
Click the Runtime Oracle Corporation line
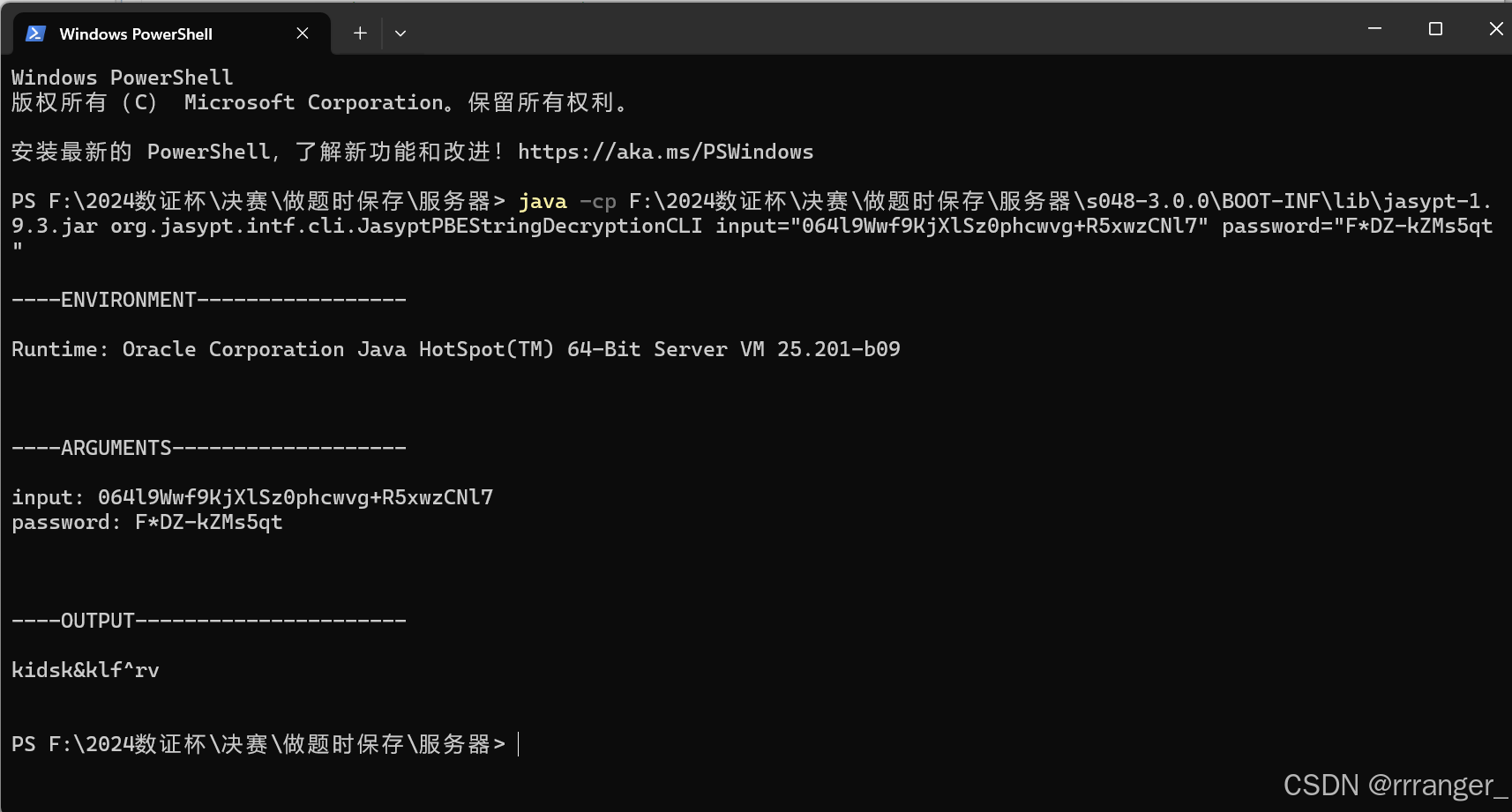click(x=456, y=349)
